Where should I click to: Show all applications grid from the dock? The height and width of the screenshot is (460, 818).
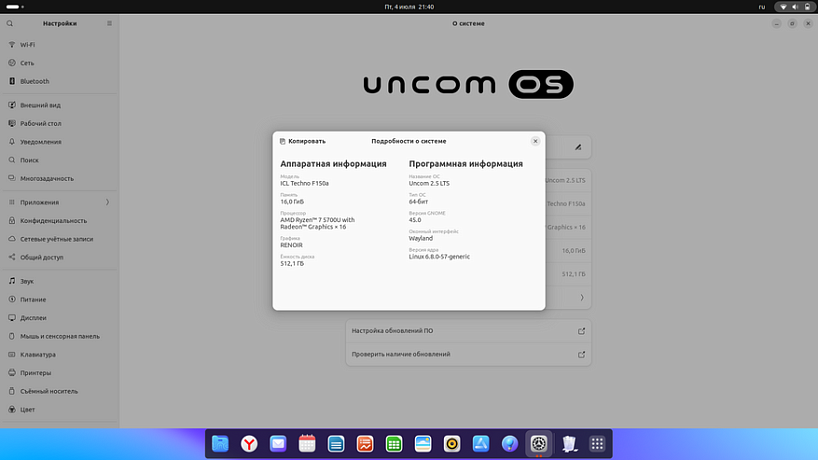[597, 443]
